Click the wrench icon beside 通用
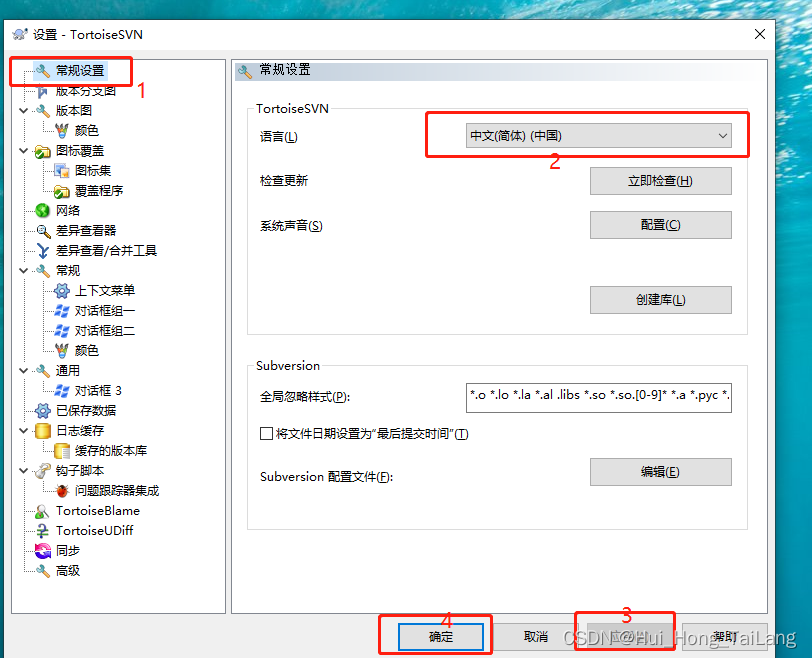This screenshot has width=812, height=658. pyautogui.click(x=42, y=371)
